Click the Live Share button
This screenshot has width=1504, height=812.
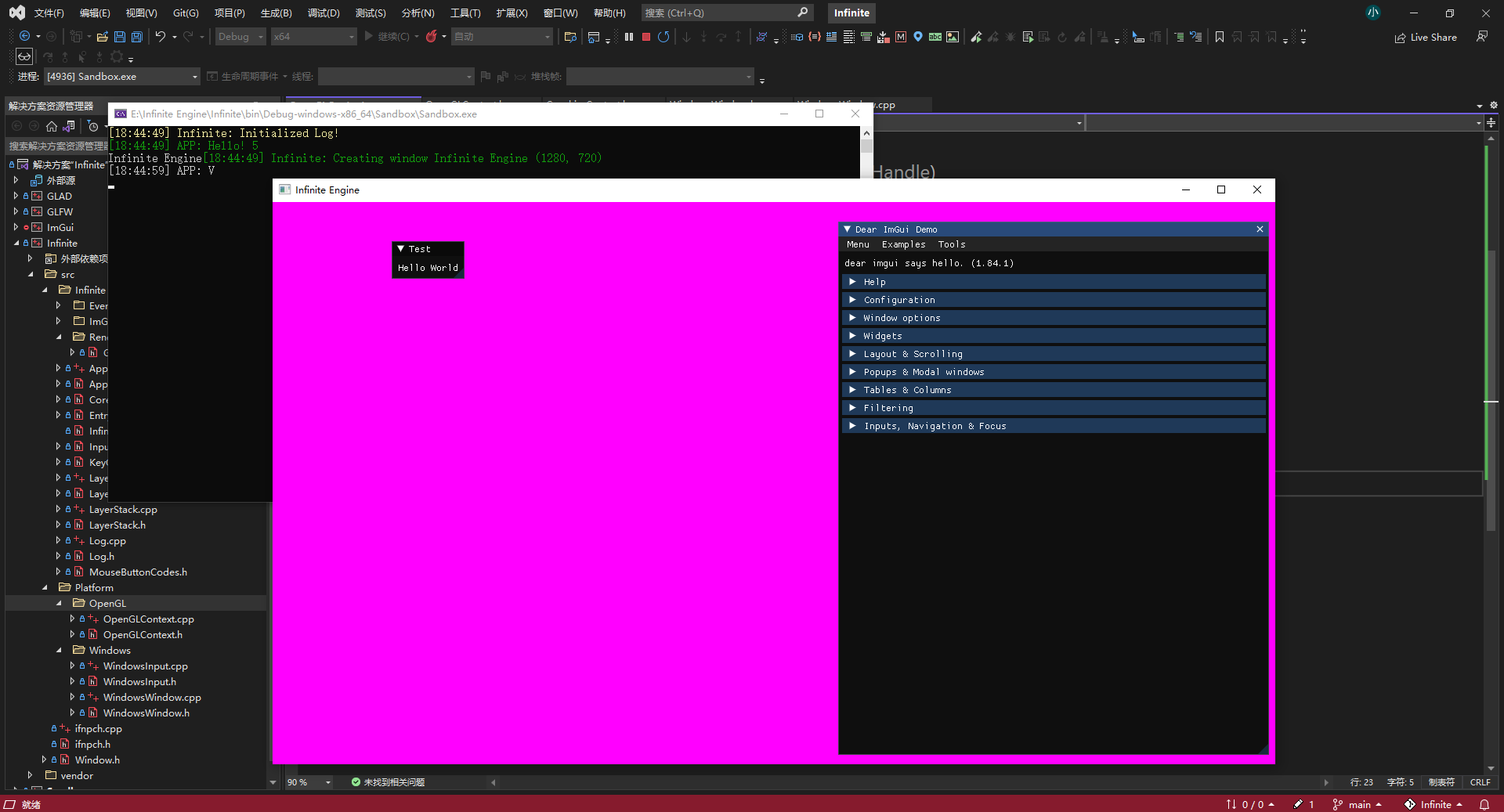tap(1426, 37)
